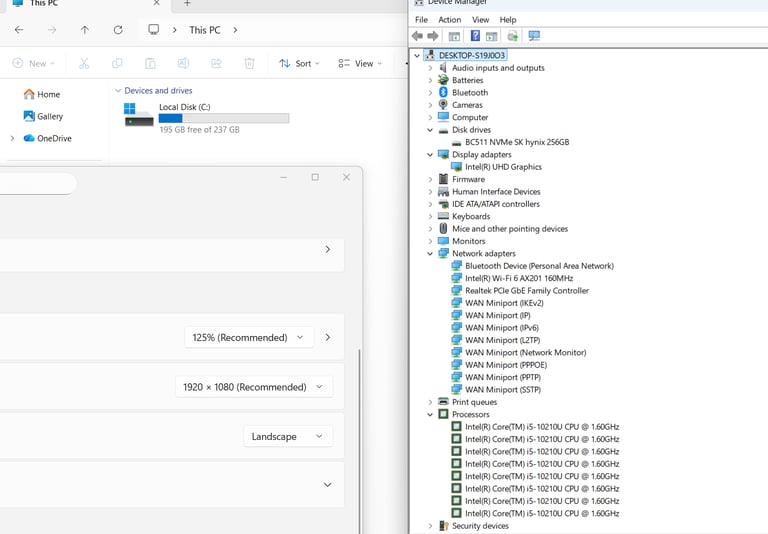
Task: Select Bluetooth Device (Personal Area Network)
Action: (x=539, y=266)
